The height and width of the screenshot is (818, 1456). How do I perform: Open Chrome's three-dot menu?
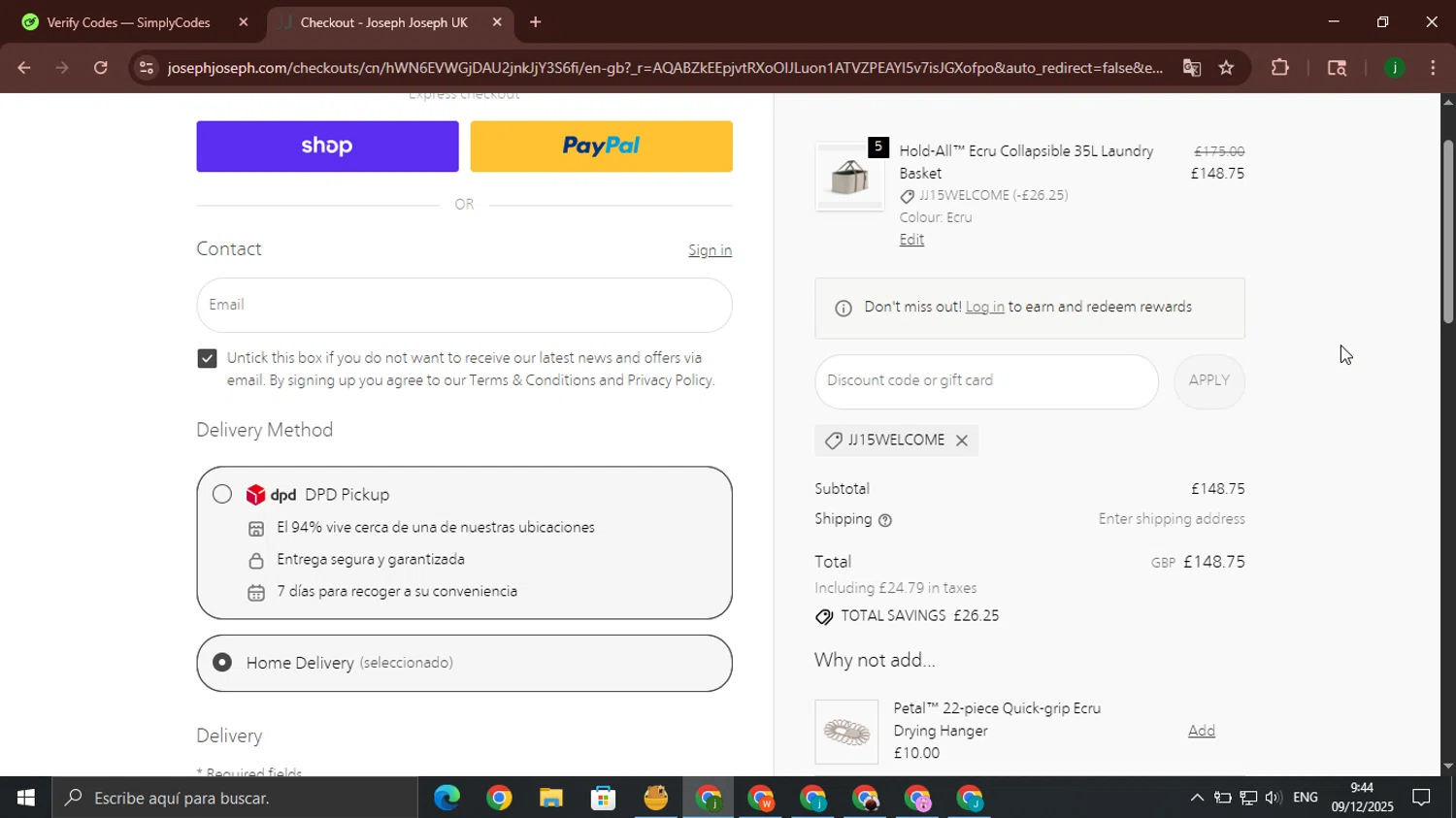pyautogui.click(x=1433, y=68)
